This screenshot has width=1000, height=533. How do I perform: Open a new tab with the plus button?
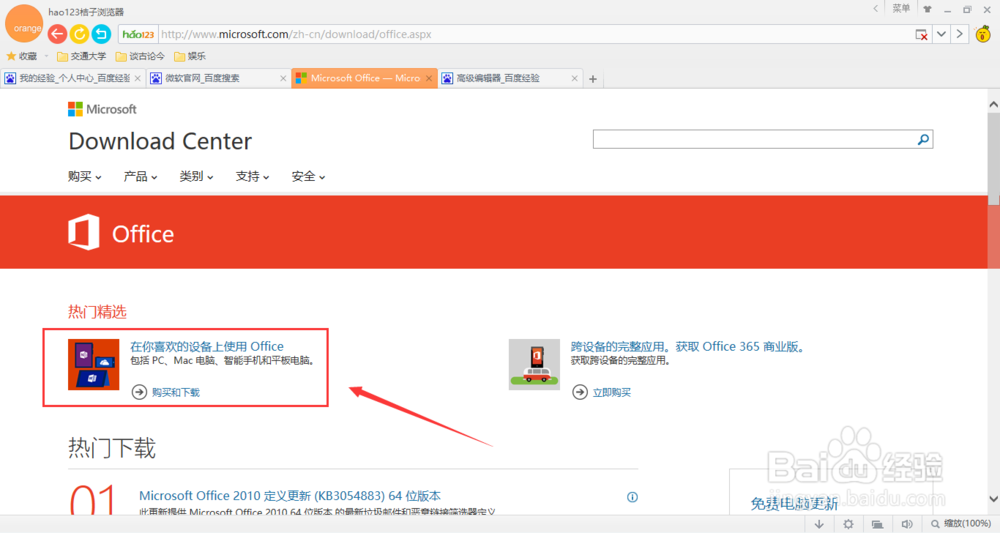(x=592, y=79)
